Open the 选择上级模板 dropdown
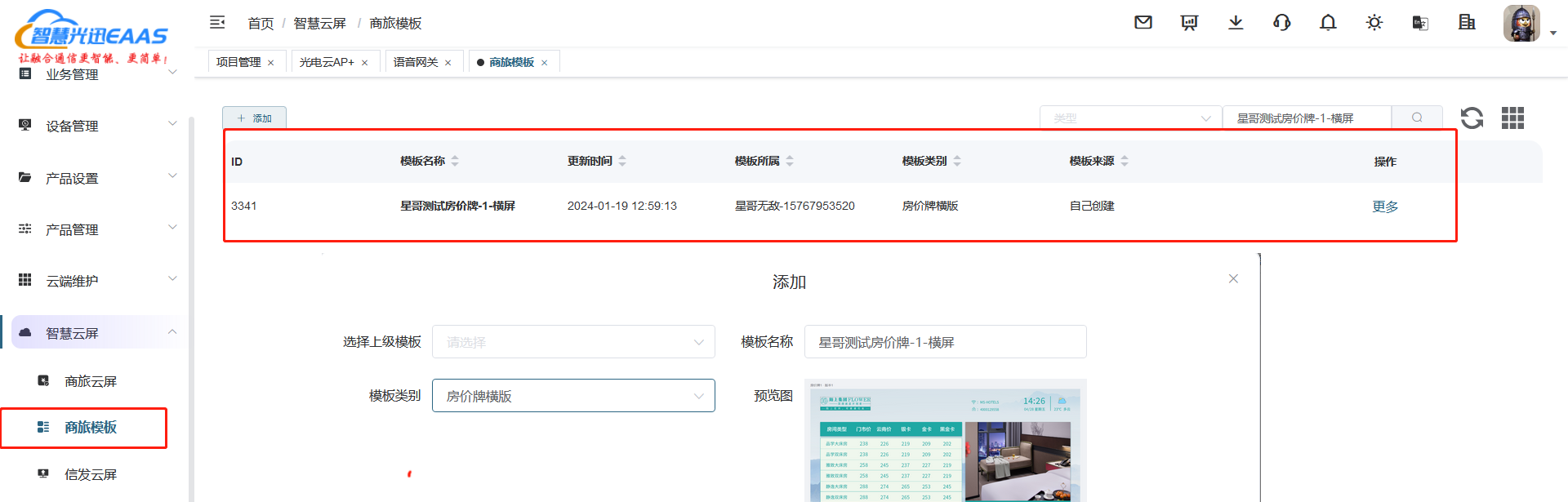1568x502 pixels. pyautogui.click(x=573, y=342)
